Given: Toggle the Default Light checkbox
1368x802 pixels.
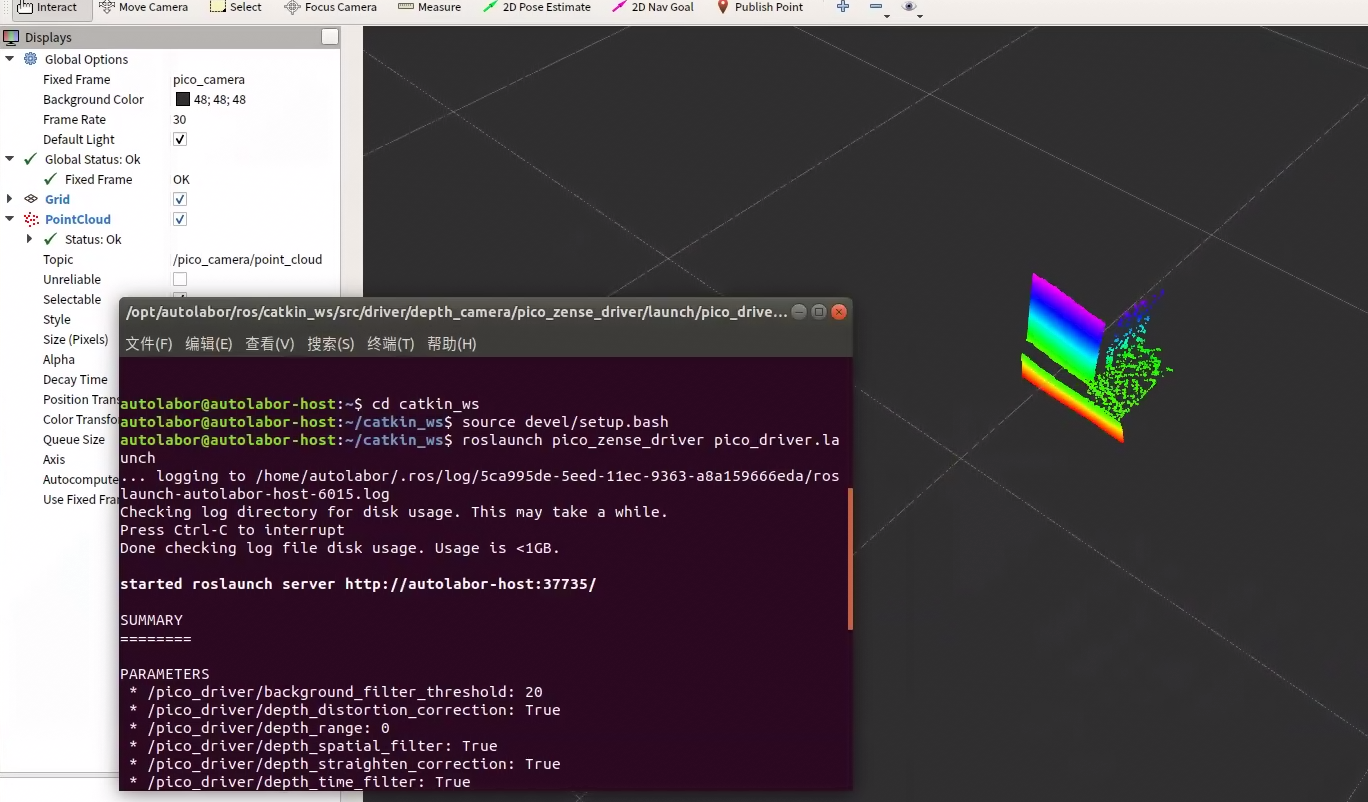Looking at the screenshot, I should tap(180, 139).
